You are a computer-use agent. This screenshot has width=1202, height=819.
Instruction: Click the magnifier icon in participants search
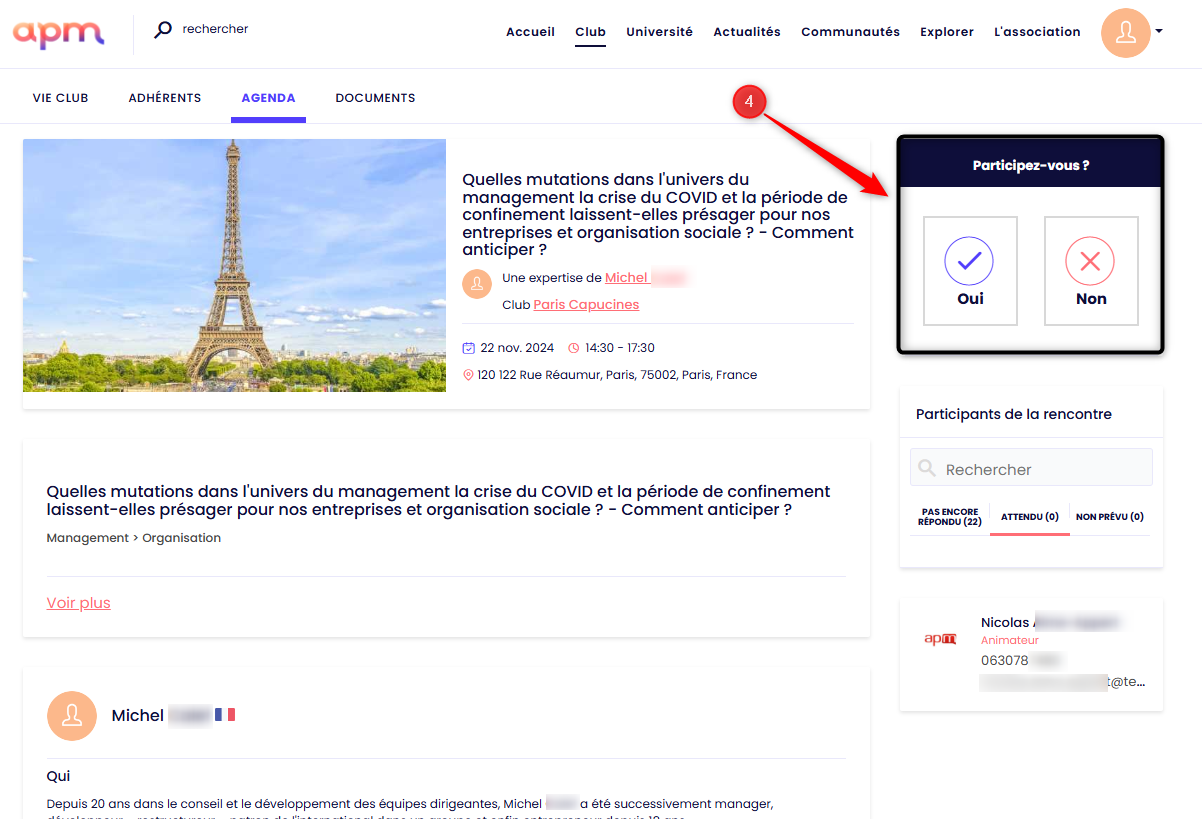pyautogui.click(x=927, y=468)
